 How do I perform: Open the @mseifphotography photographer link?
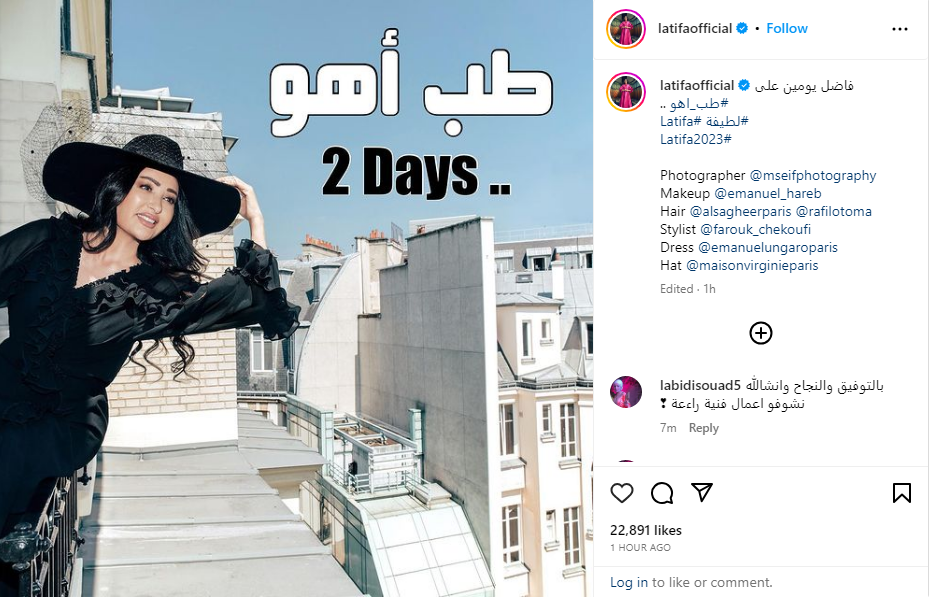coord(812,175)
